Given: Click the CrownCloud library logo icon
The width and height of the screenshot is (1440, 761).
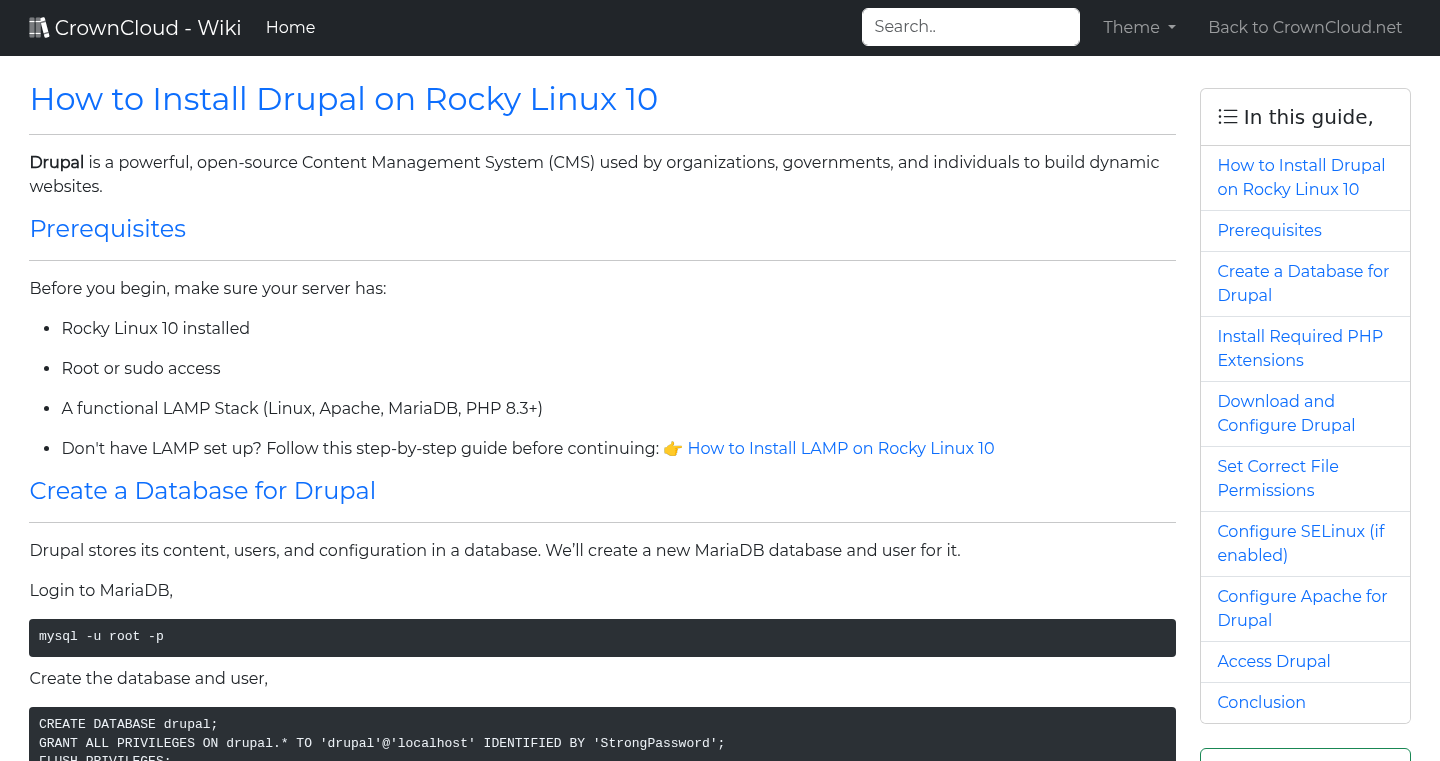Looking at the screenshot, I should click(x=39, y=26).
